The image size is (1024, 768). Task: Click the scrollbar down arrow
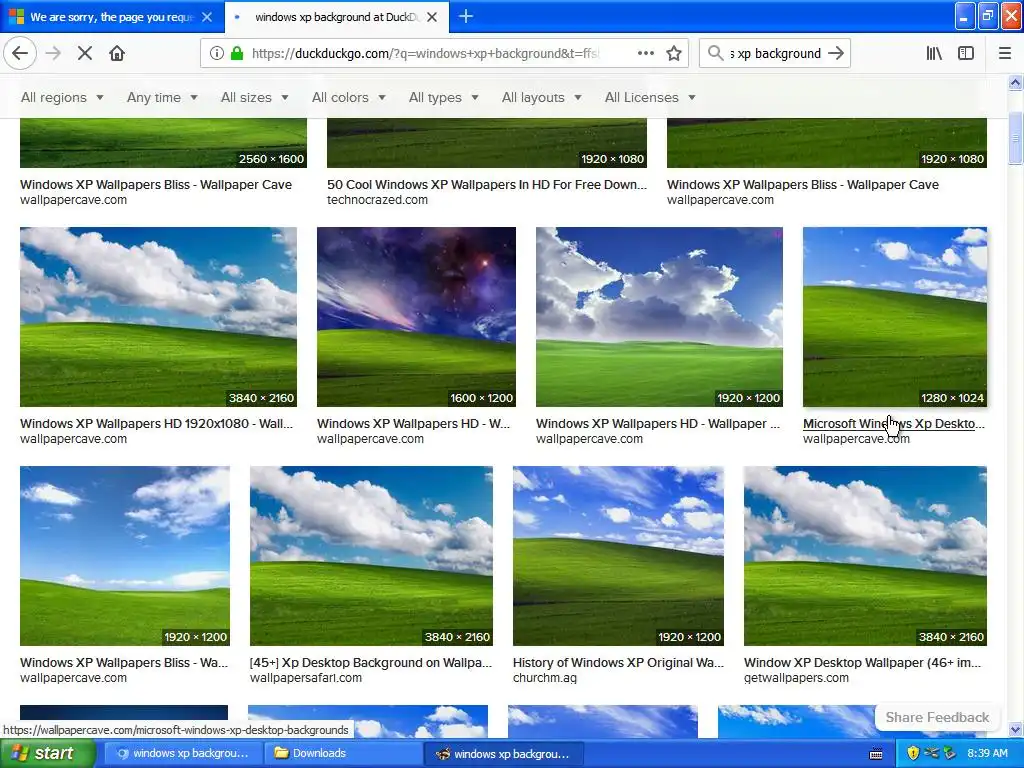[x=1015, y=729]
